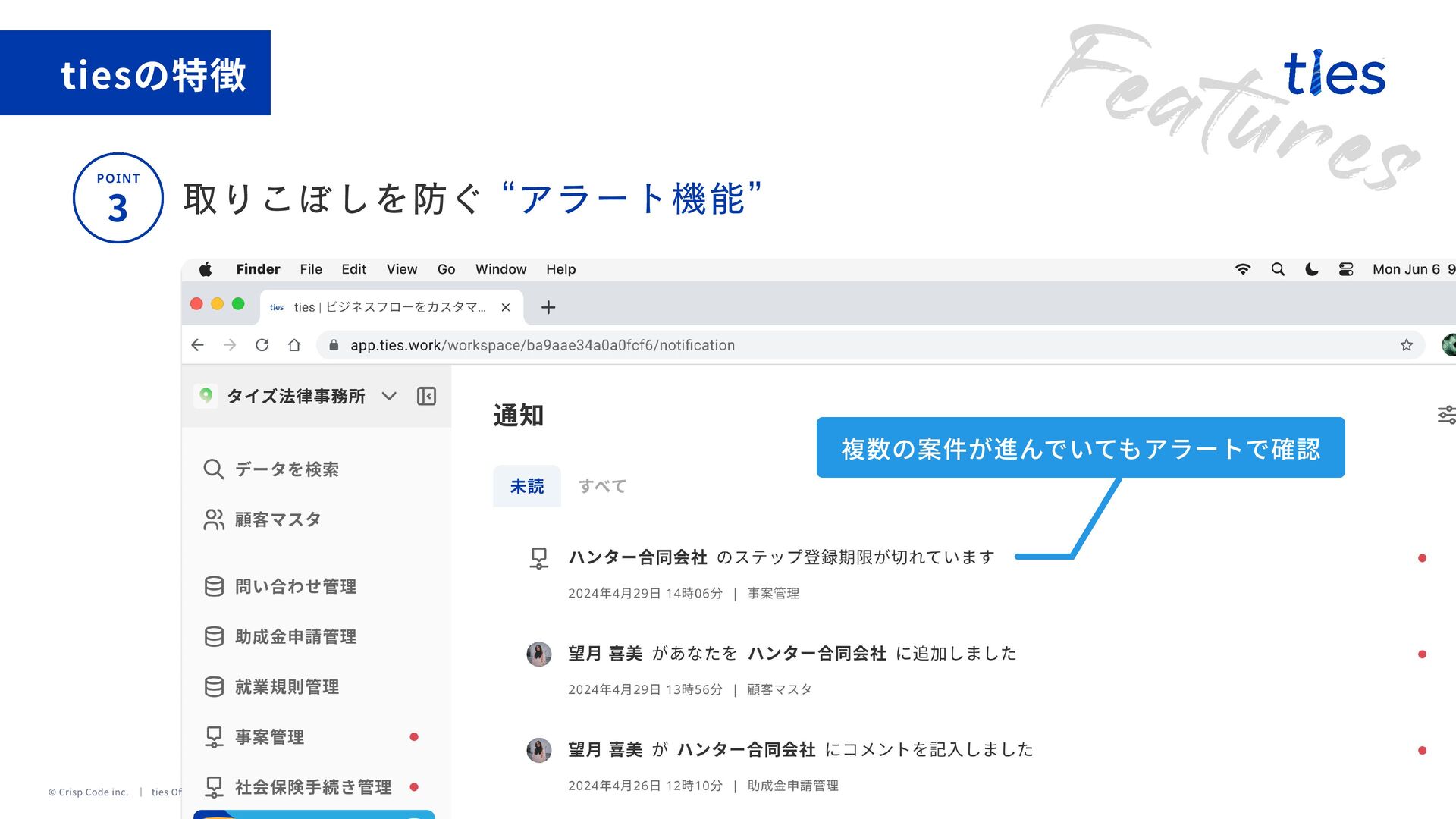1456x819 pixels.
Task: Open the Finder Window menu
Action: [x=500, y=269]
